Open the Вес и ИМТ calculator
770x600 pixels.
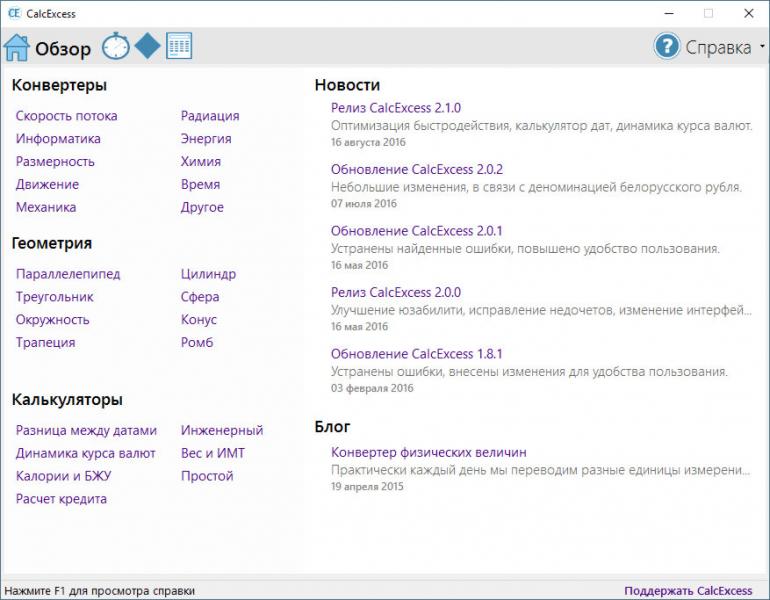pyautogui.click(x=213, y=453)
